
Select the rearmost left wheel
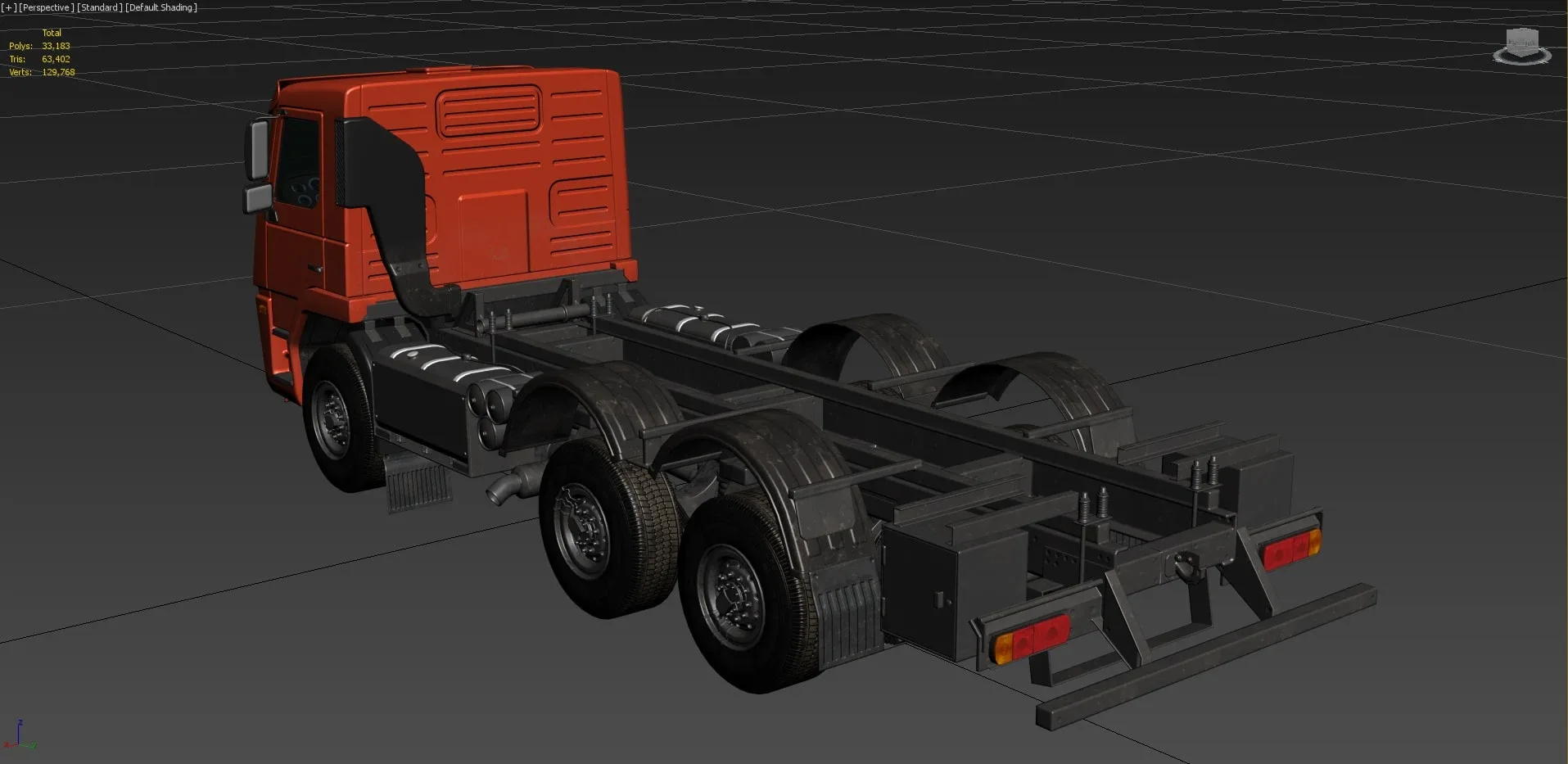749,592
